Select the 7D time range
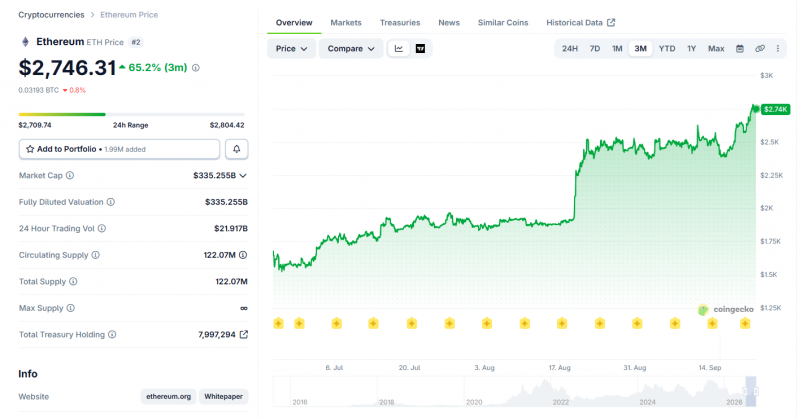The height and width of the screenshot is (418, 800). click(x=594, y=48)
